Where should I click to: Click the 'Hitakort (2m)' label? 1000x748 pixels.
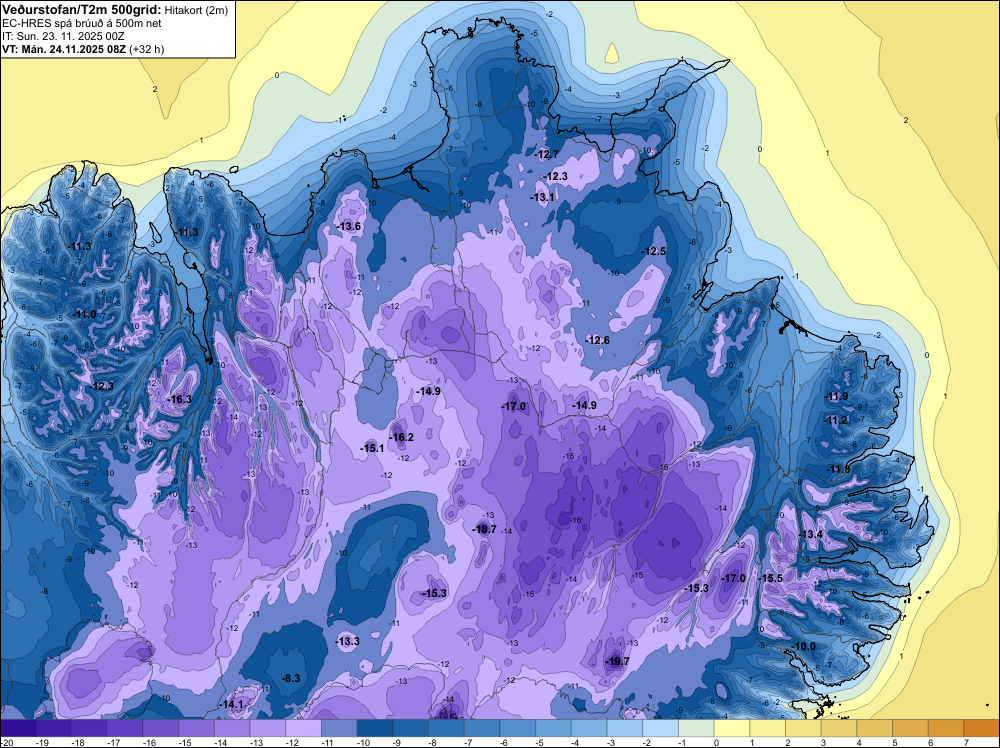195,10
